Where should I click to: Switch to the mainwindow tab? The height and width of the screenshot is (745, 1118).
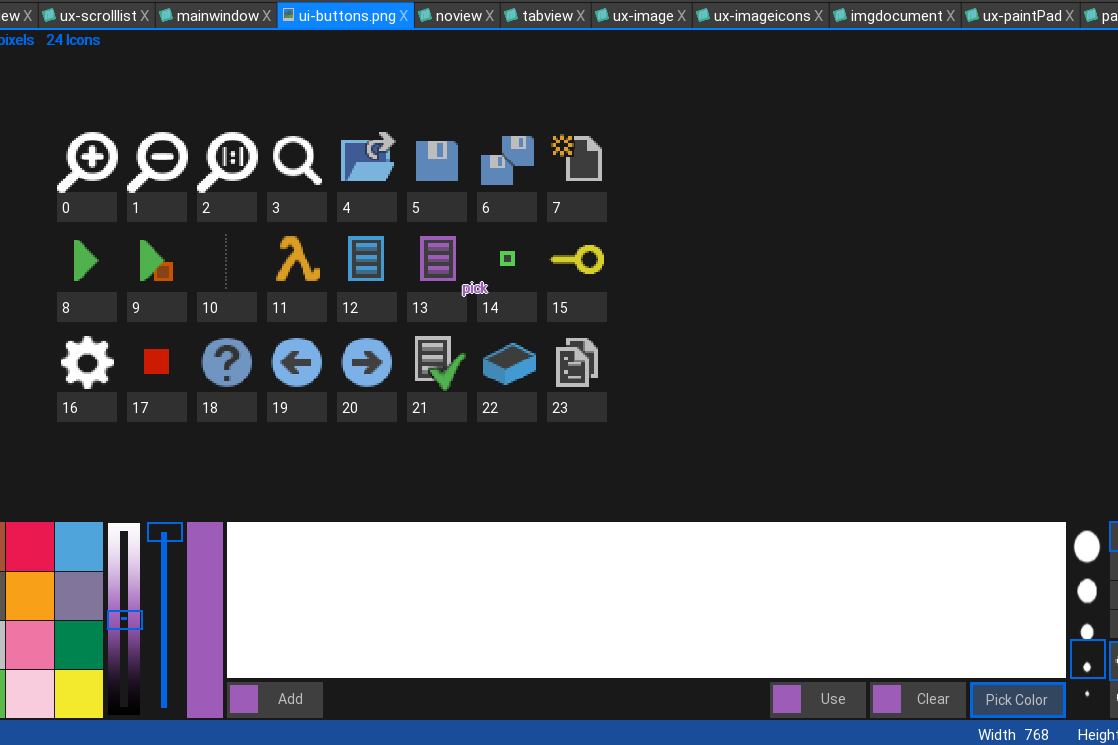tap(217, 16)
